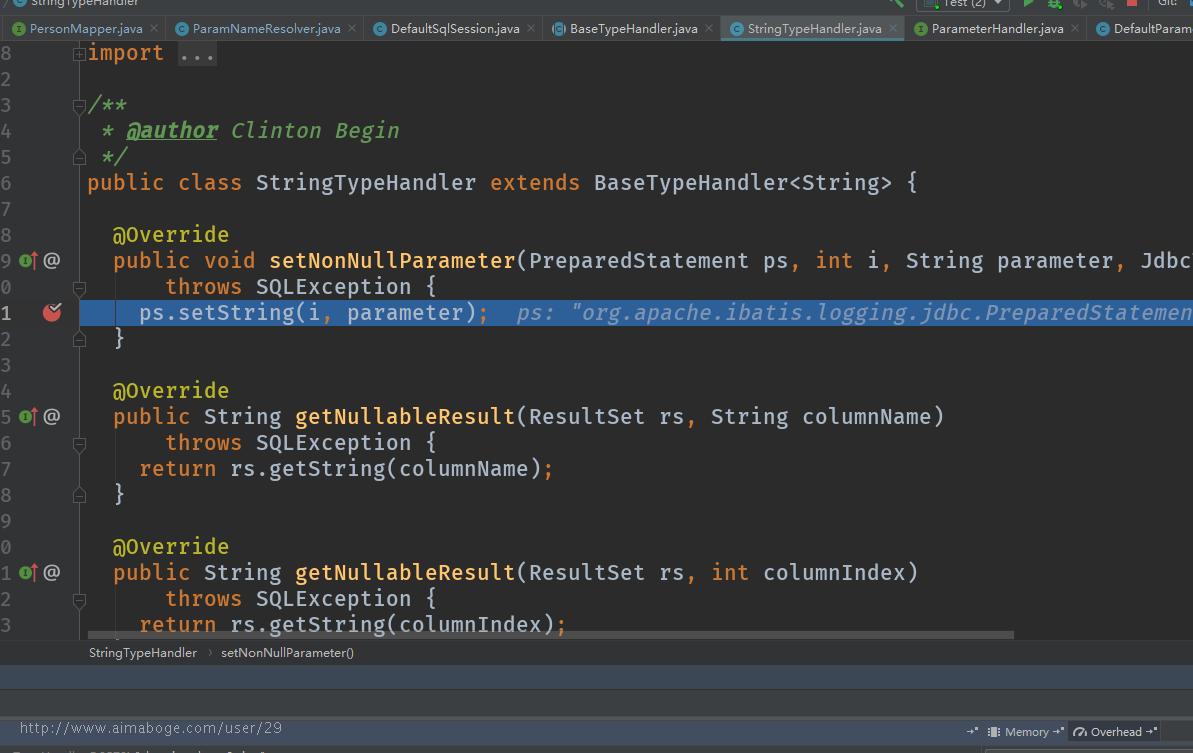Click the @ gutter marker next to getNullableResult columnName

52,417
